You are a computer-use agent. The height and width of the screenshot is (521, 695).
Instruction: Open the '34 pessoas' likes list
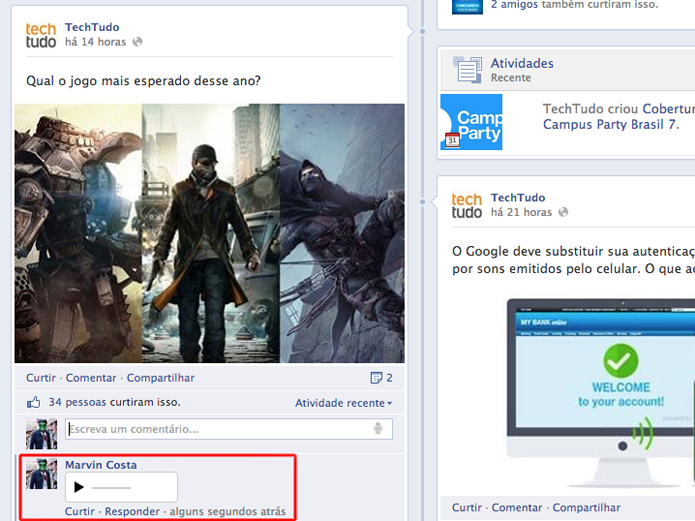coord(77,402)
